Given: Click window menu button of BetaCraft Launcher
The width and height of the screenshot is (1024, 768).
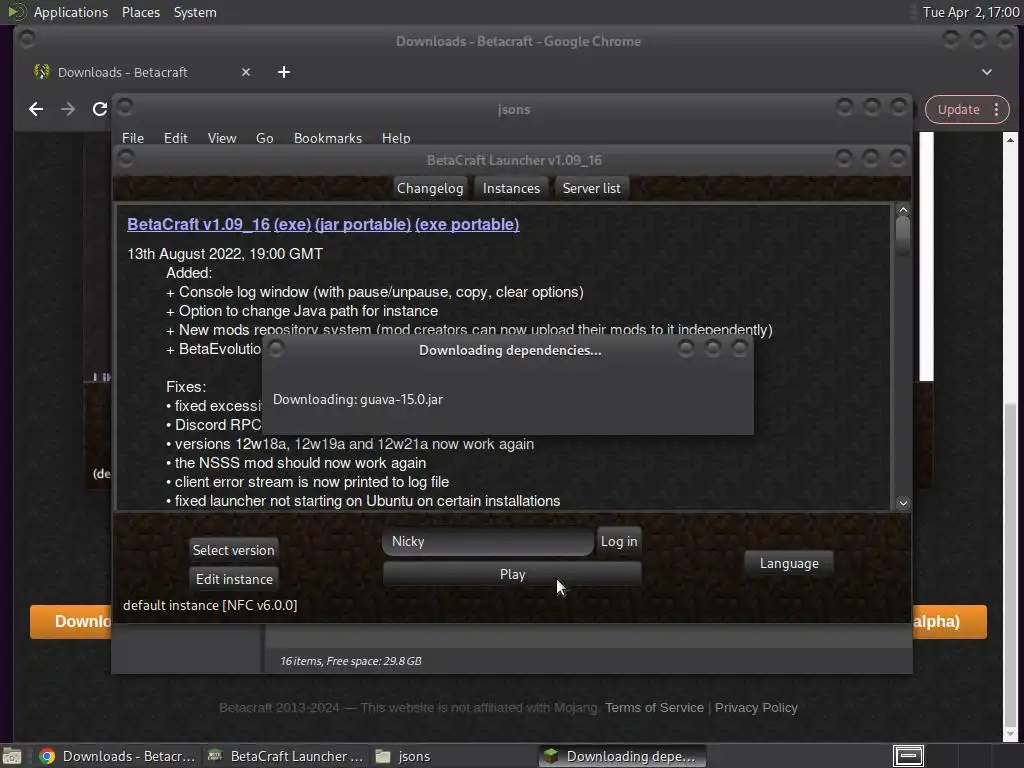Looking at the screenshot, I should 126,158.
